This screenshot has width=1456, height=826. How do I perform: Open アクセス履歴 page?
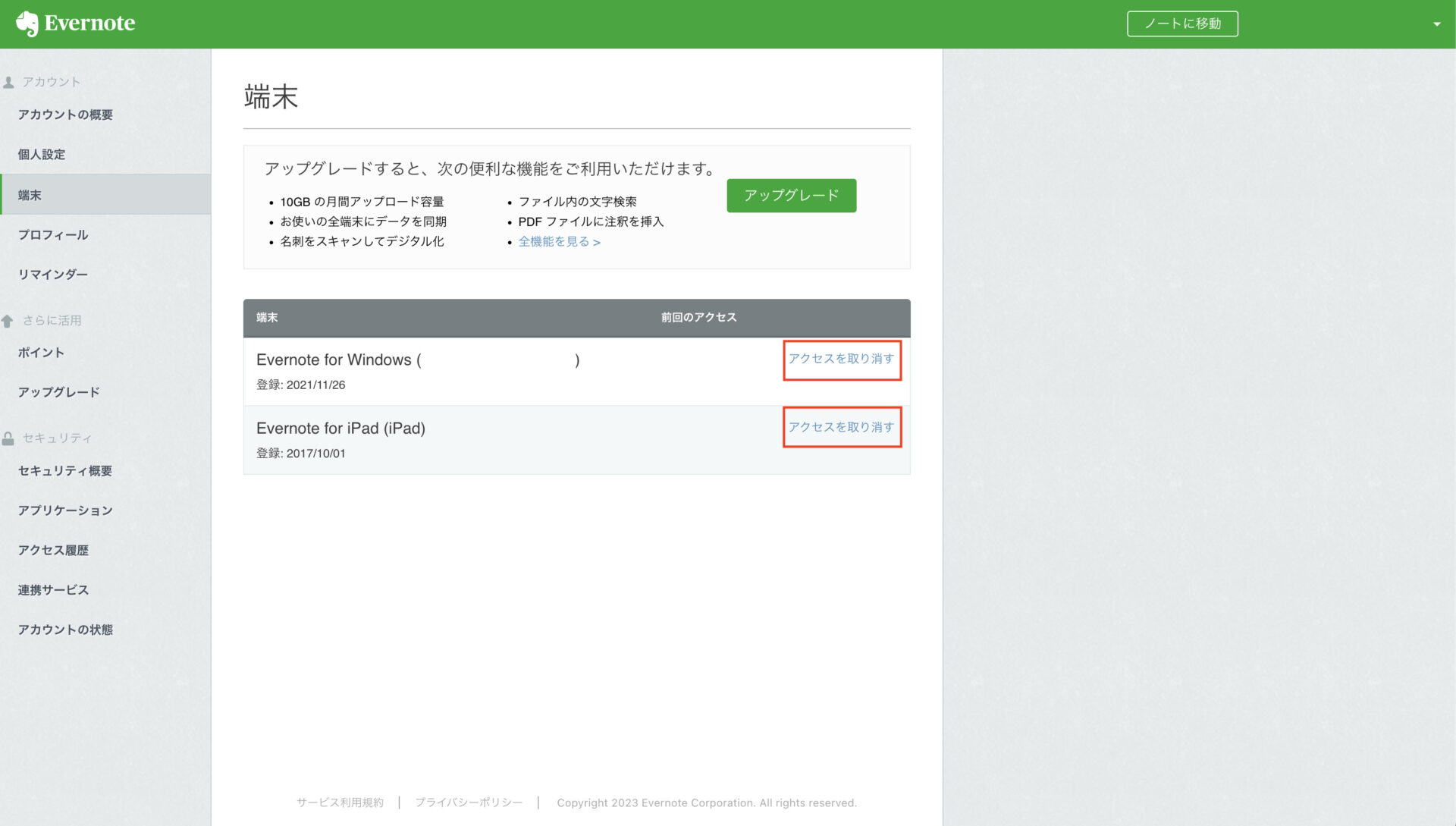click(53, 550)
